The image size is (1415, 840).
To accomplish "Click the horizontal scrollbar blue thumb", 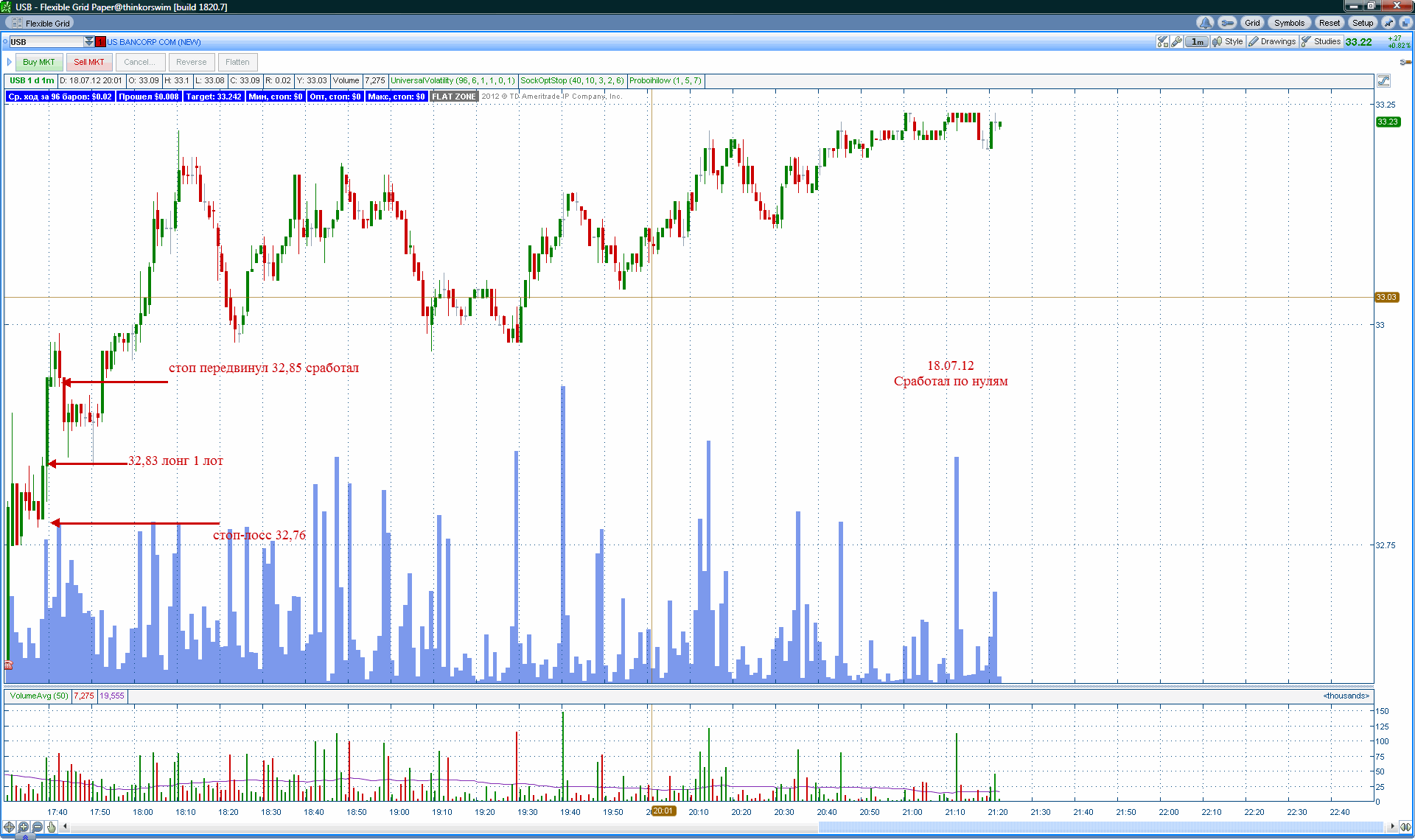I will click(x=1101, y=827).
